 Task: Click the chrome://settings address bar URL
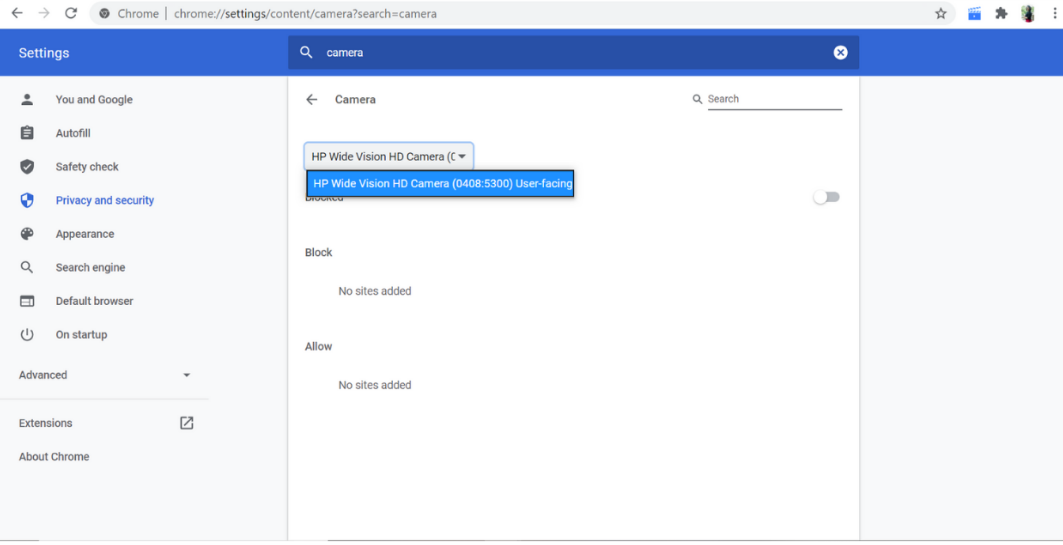[305, 14]
